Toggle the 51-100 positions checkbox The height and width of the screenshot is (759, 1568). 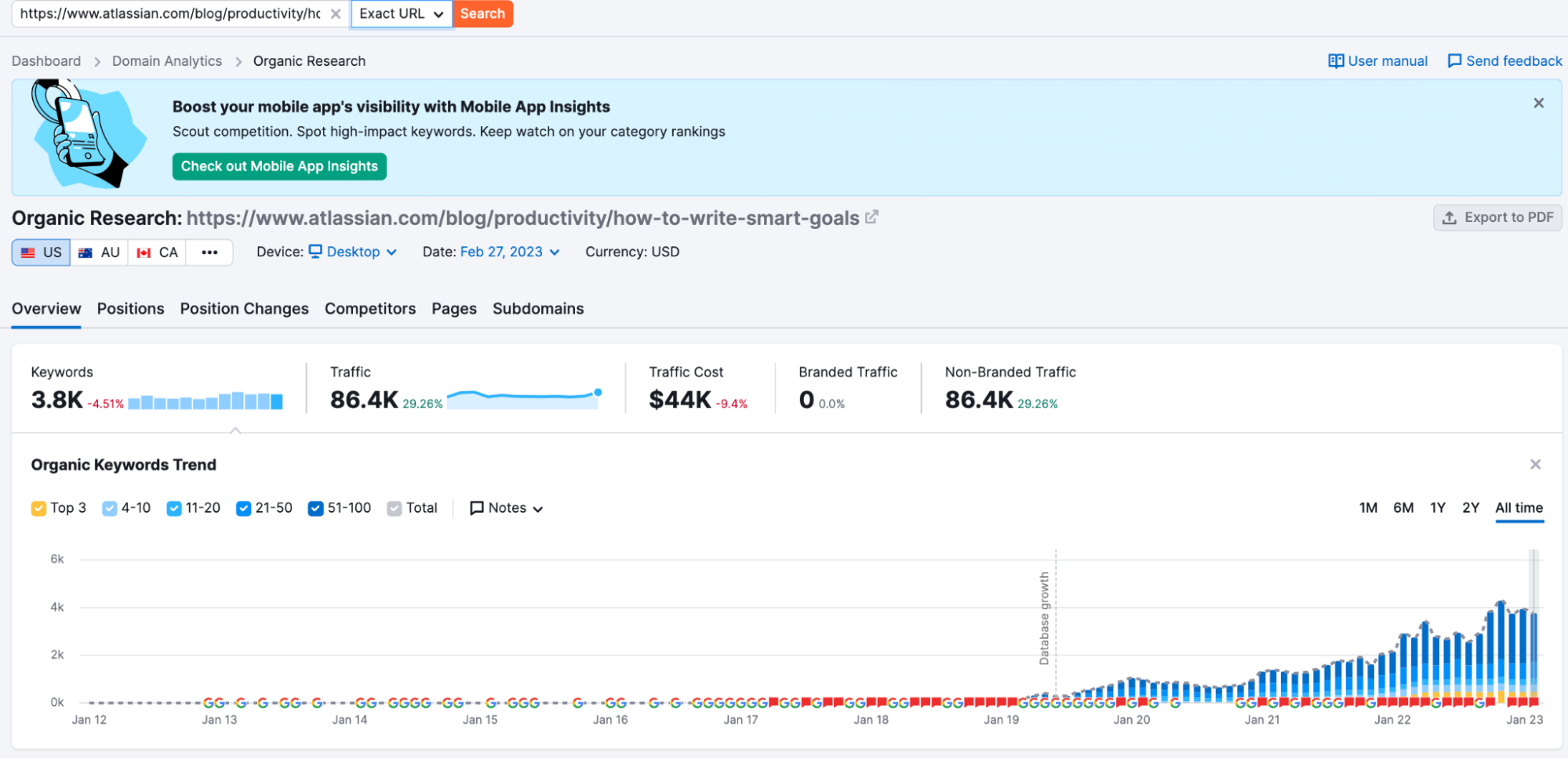(x=315, y=509)
